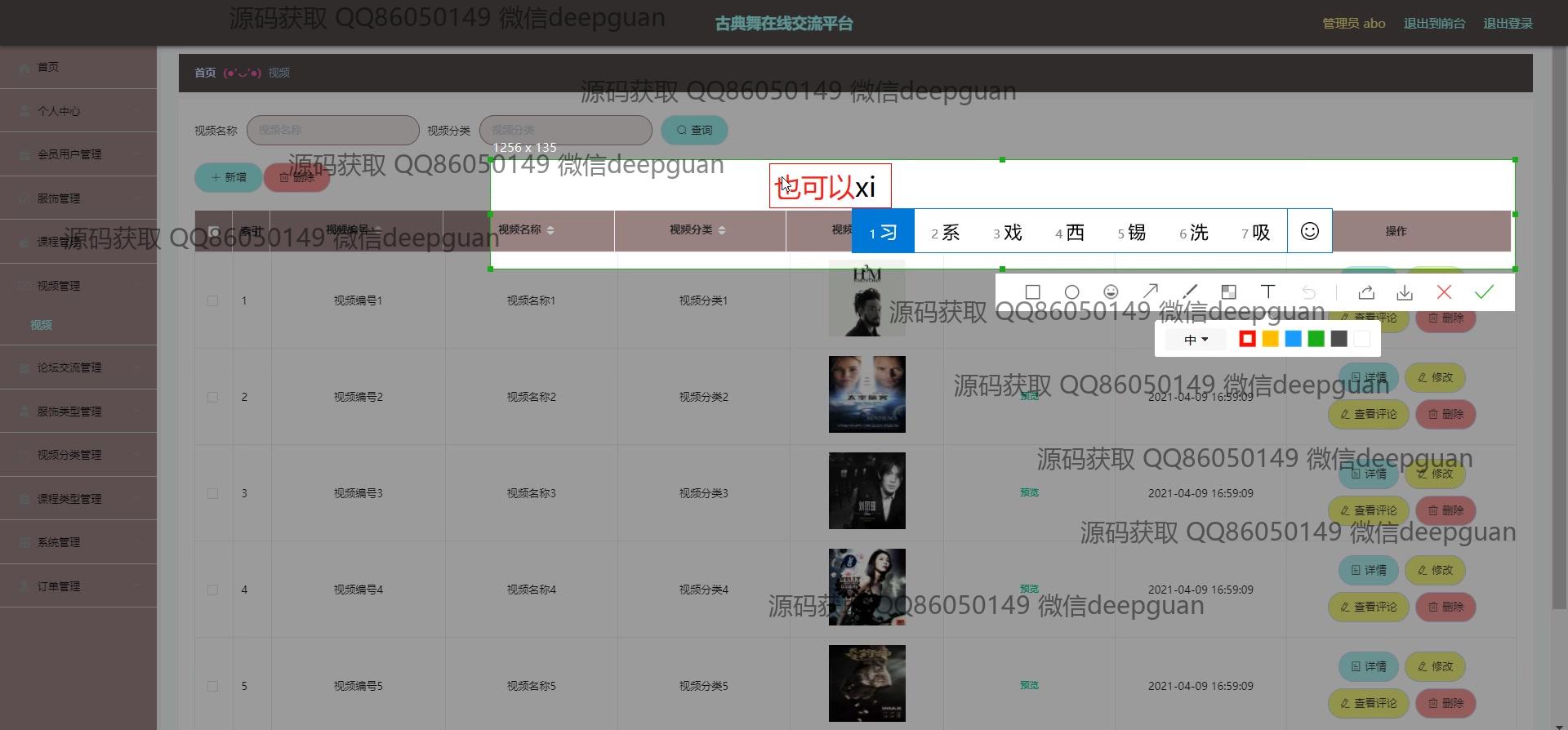Toggle the select-all header checkbox
This screenshot has height=730, width=1568.
213,231
